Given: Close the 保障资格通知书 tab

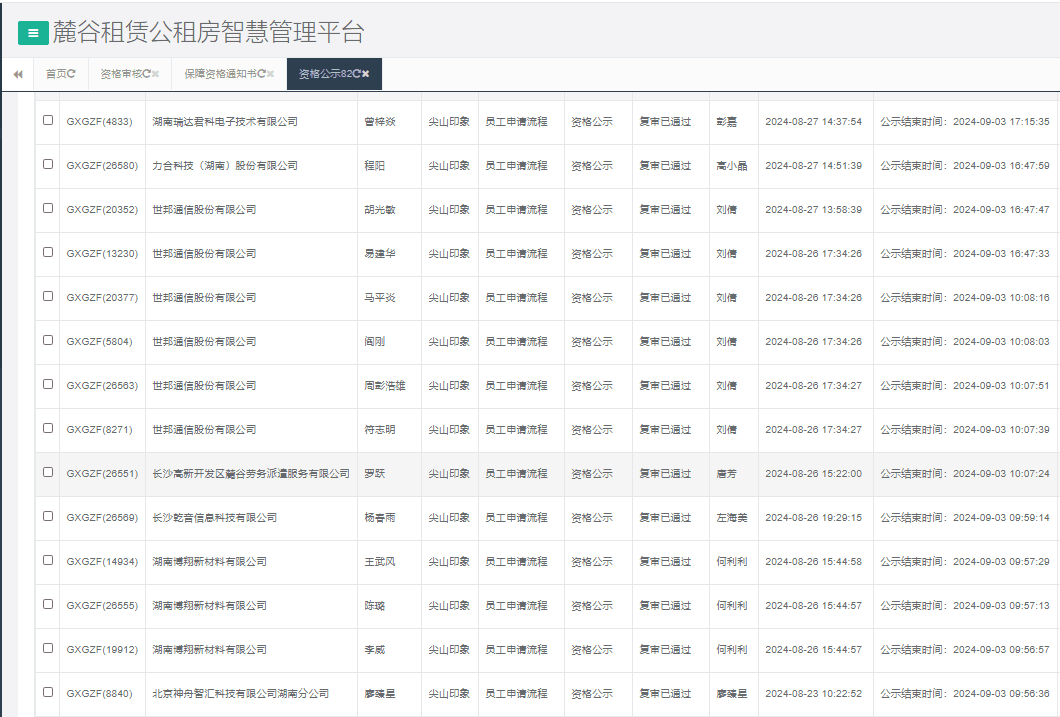Looking at the screenshot, I should 270,74.
